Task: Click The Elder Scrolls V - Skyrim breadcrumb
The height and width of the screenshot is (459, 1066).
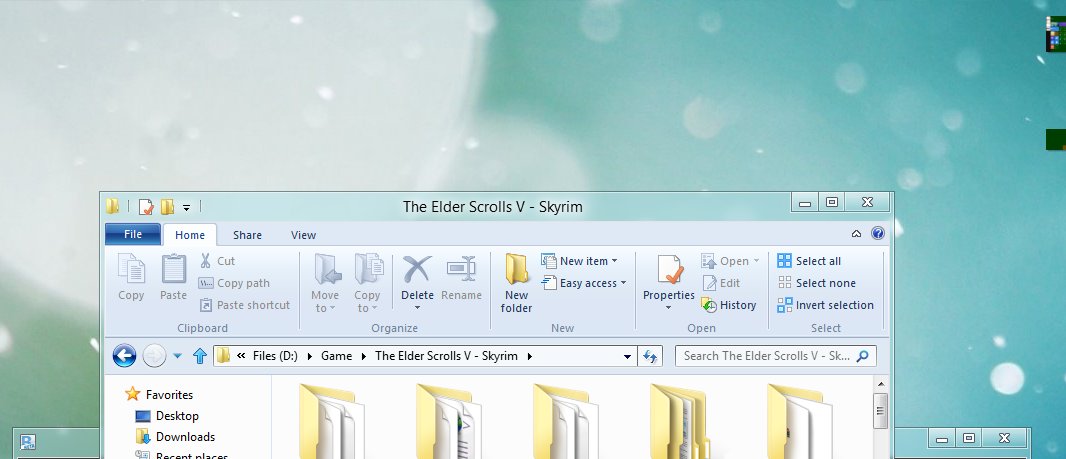Action: click(447, 356)
